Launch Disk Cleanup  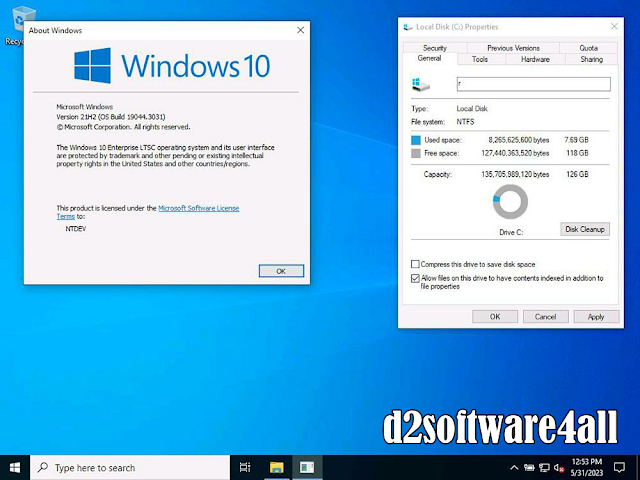585,229
